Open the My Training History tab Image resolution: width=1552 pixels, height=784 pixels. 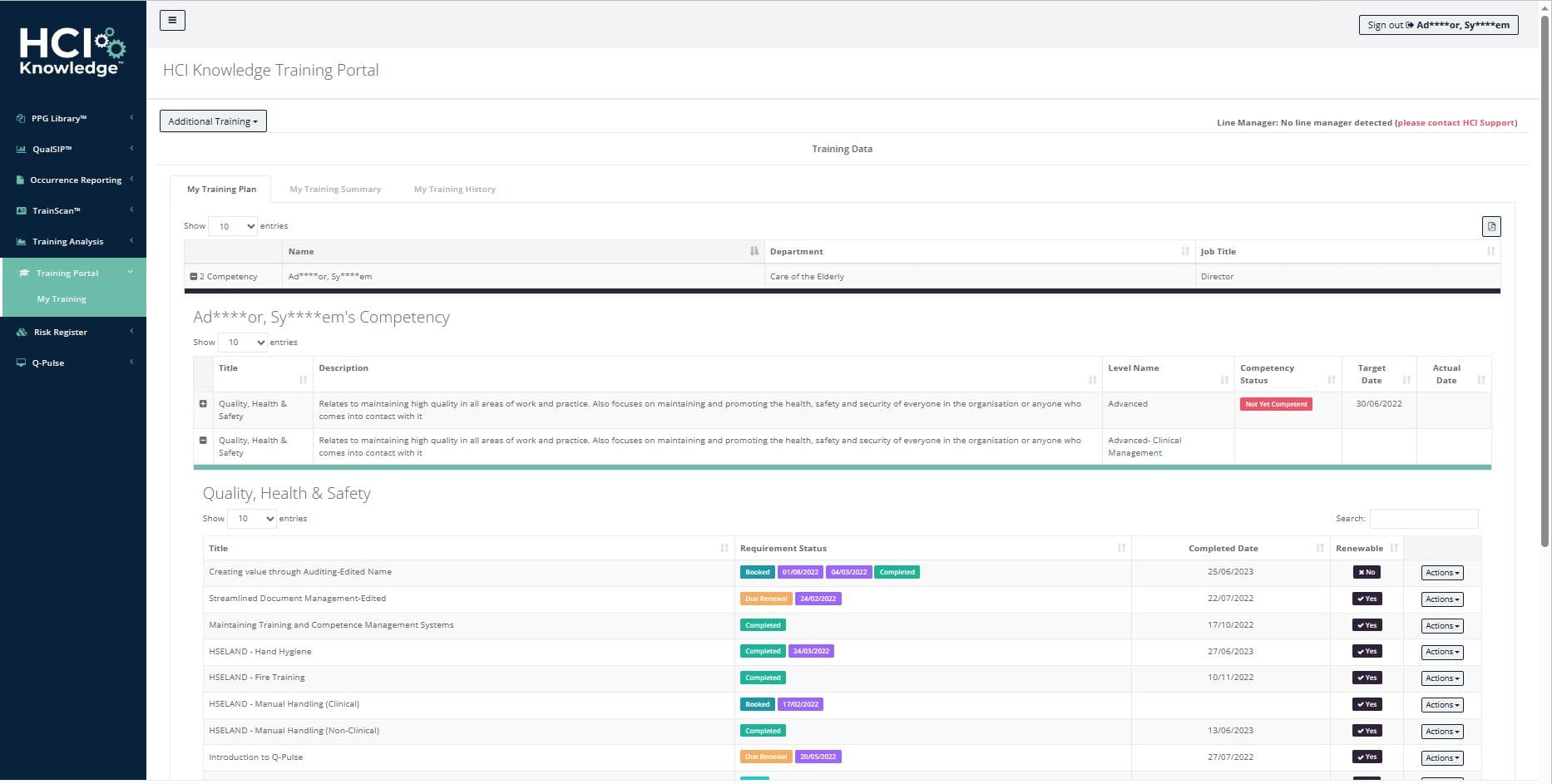tap(454, 189)
